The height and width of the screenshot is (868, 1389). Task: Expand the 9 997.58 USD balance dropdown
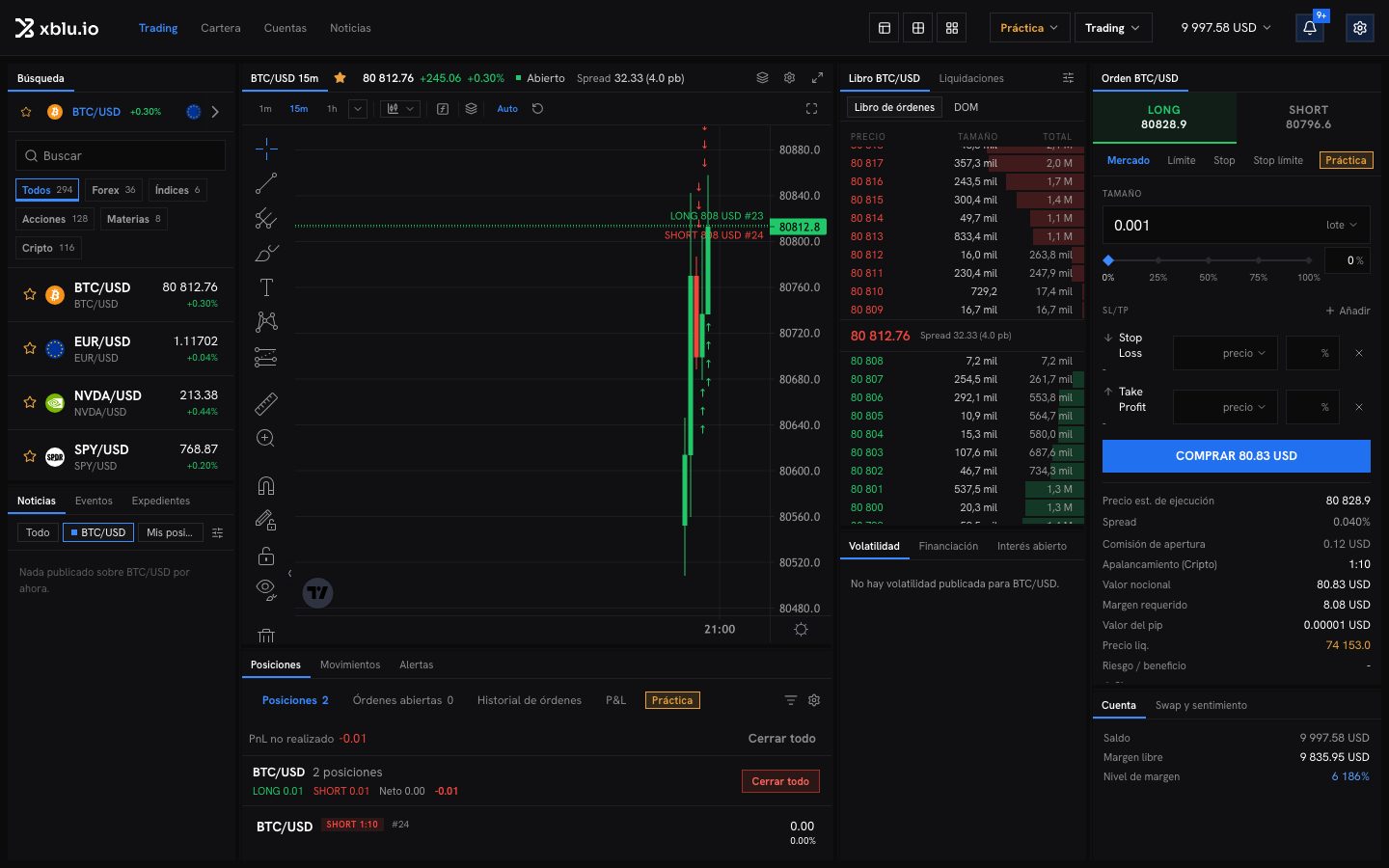pyautogui.click(x=1226, y=28)
